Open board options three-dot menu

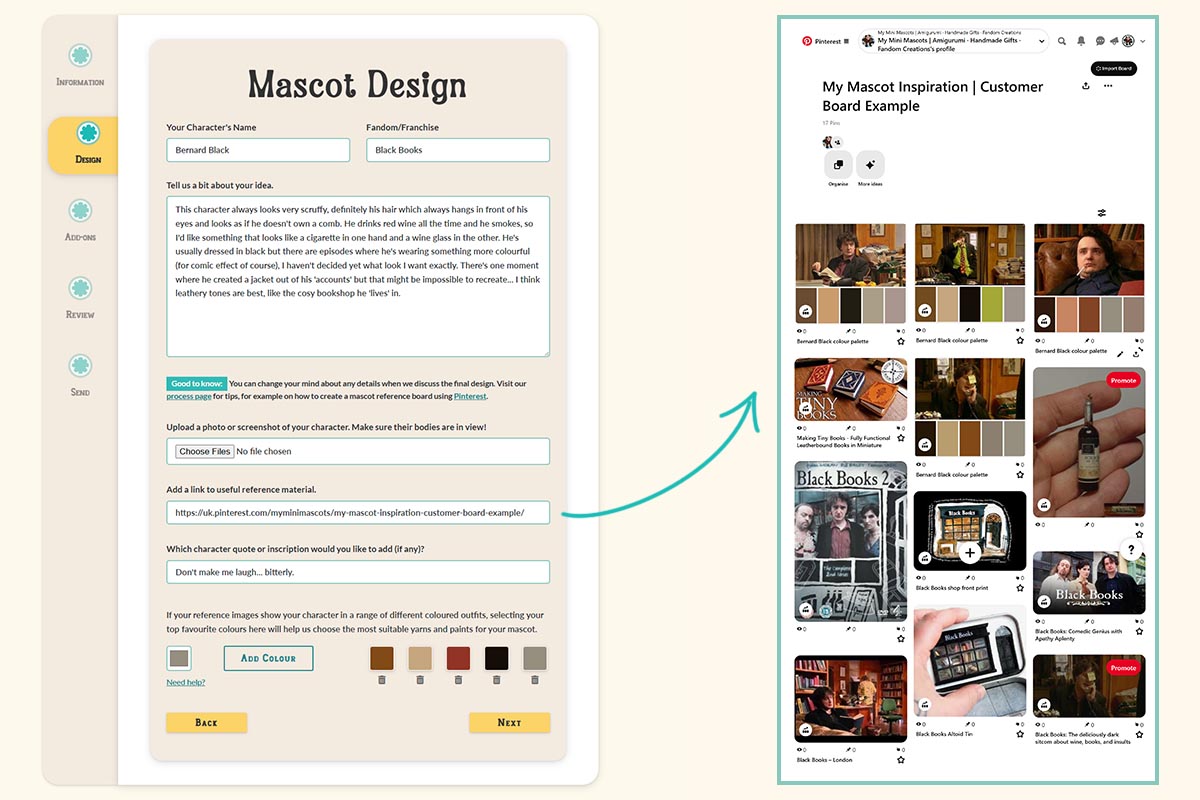1108,86
